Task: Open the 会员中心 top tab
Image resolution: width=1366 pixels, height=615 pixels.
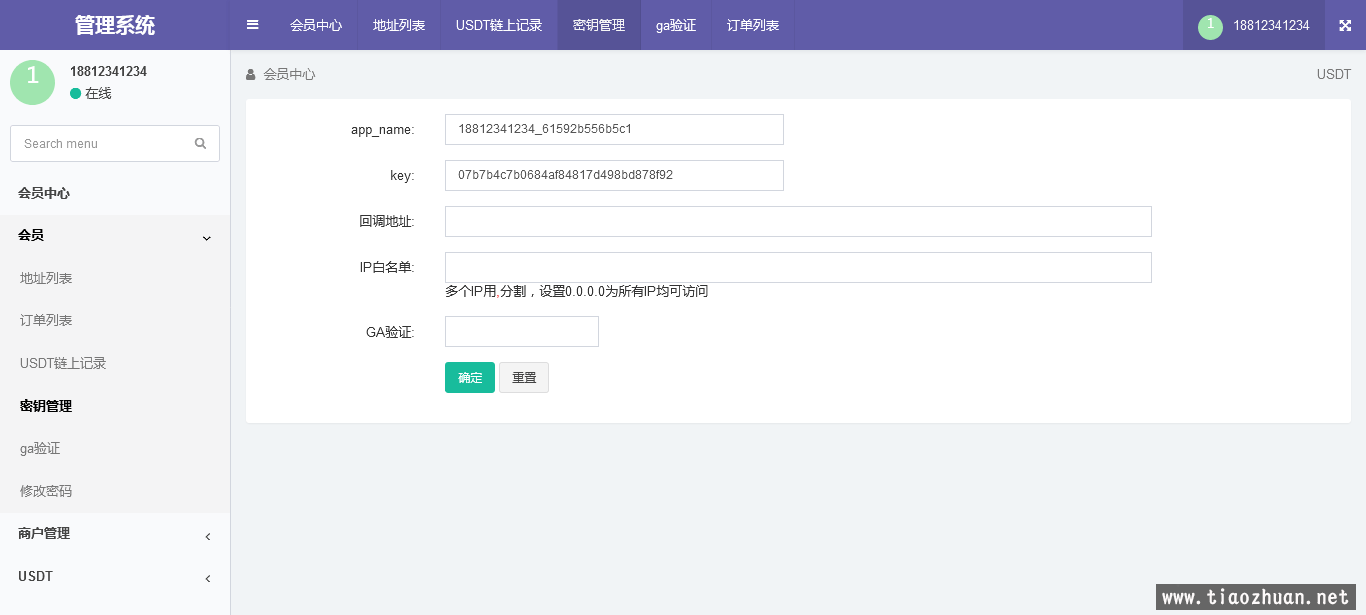Action: click(x=316, y=25)
